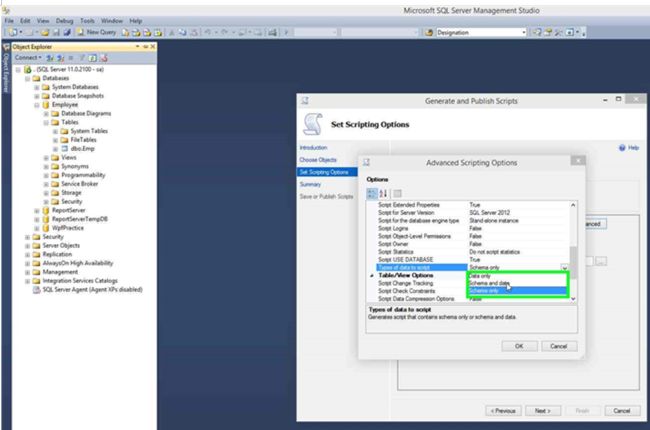Click the Copy icon in main toolbar
The width and height of the screenshot is (650, 430).
(x=182, y=32)
